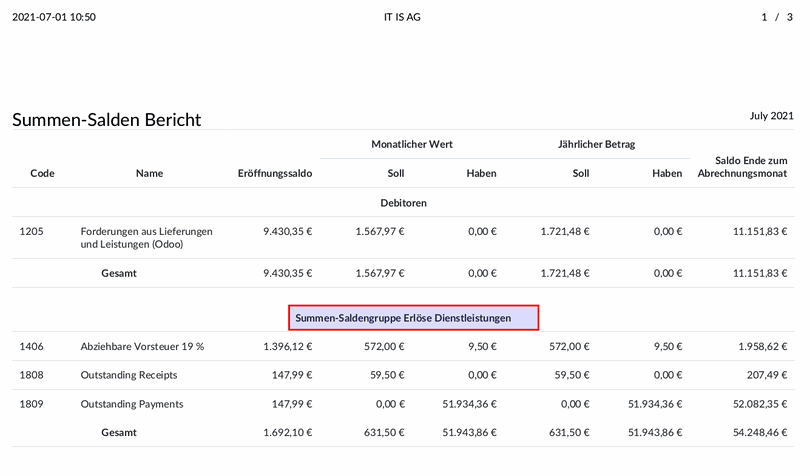Viewport: 810px width, 476px height.
Task: Click account code 1205
Action: (x=32, y=231)
